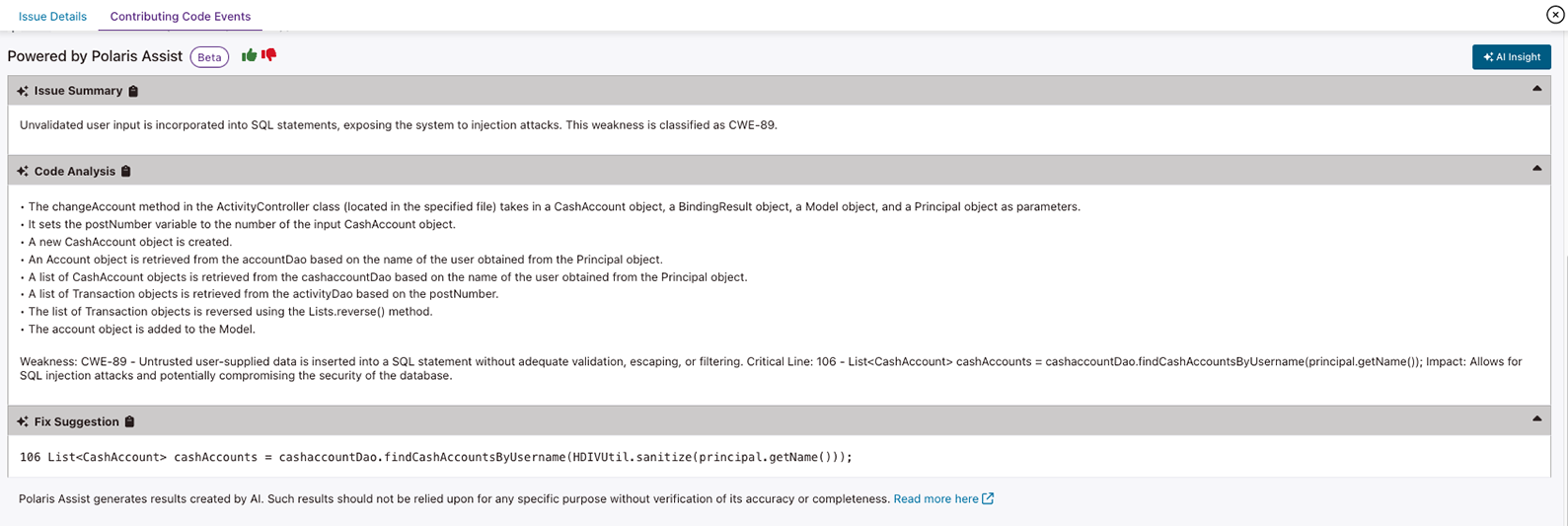Collapse the Code Analysis section
The image size is (1568, 526).
tap(1536, 169)
